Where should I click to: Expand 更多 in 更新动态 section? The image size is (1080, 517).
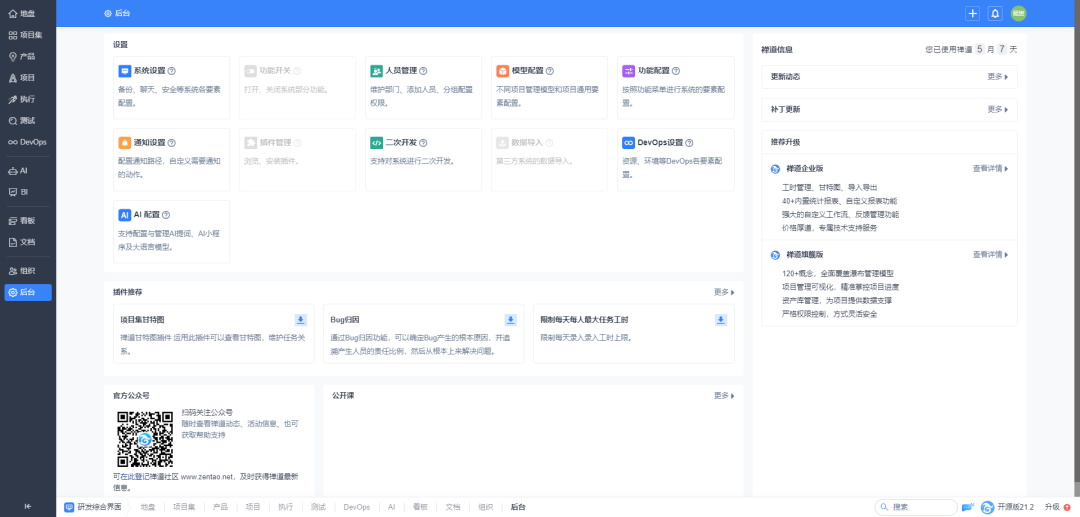click(x=997, y=77)
